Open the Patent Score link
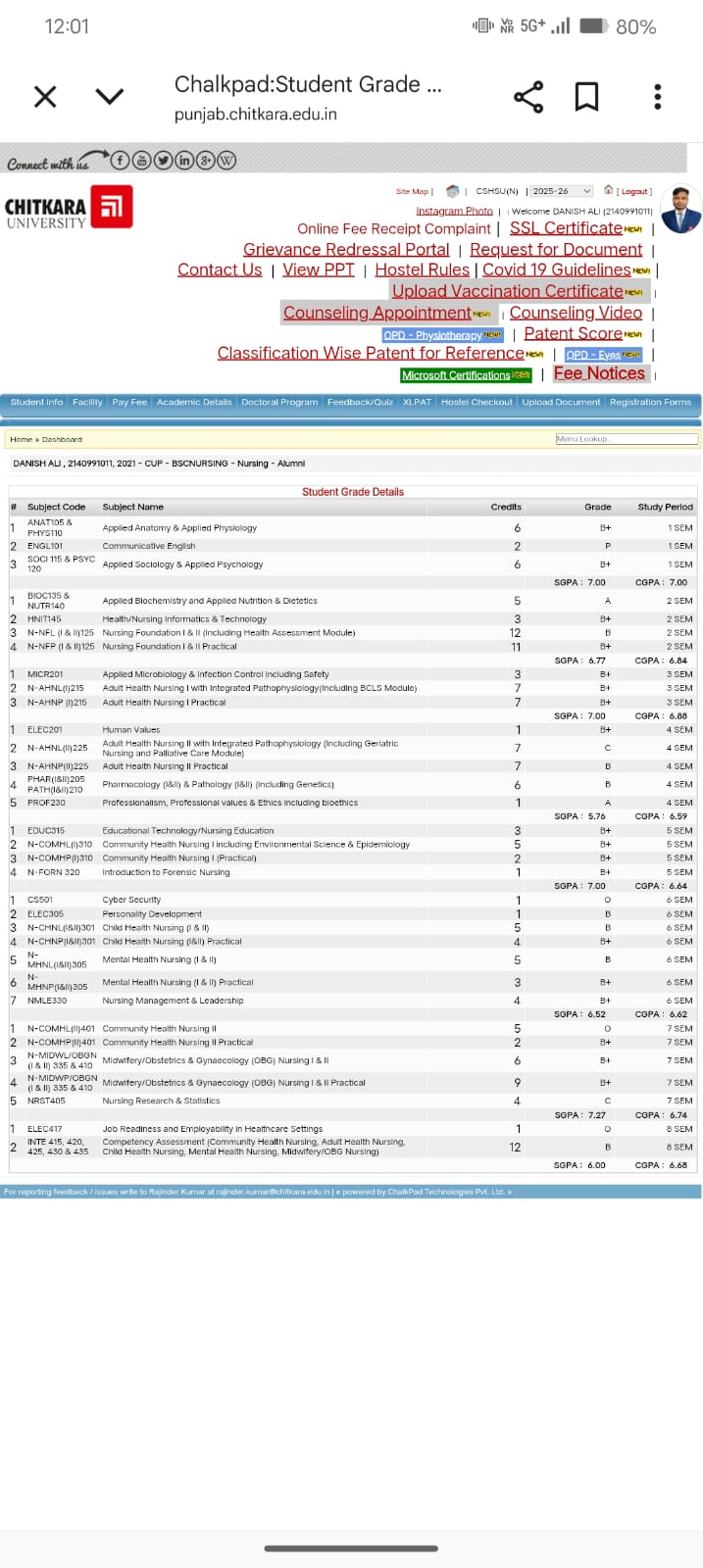703x1568 pixels. pyautogui.click(x=574, y=333)
